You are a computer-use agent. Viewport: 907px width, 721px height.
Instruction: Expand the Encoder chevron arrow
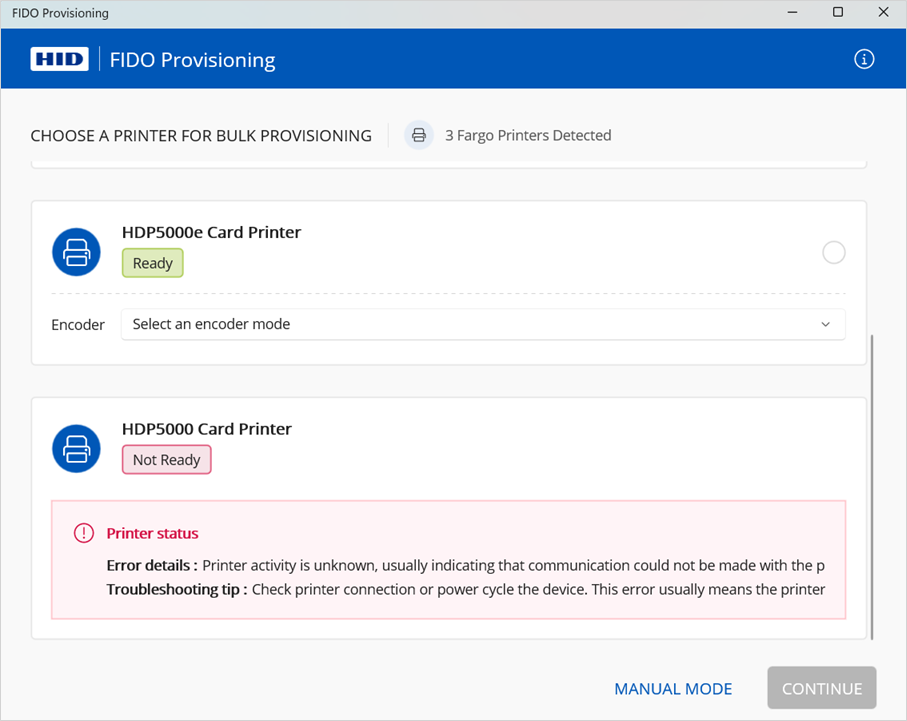coord(825,324)
